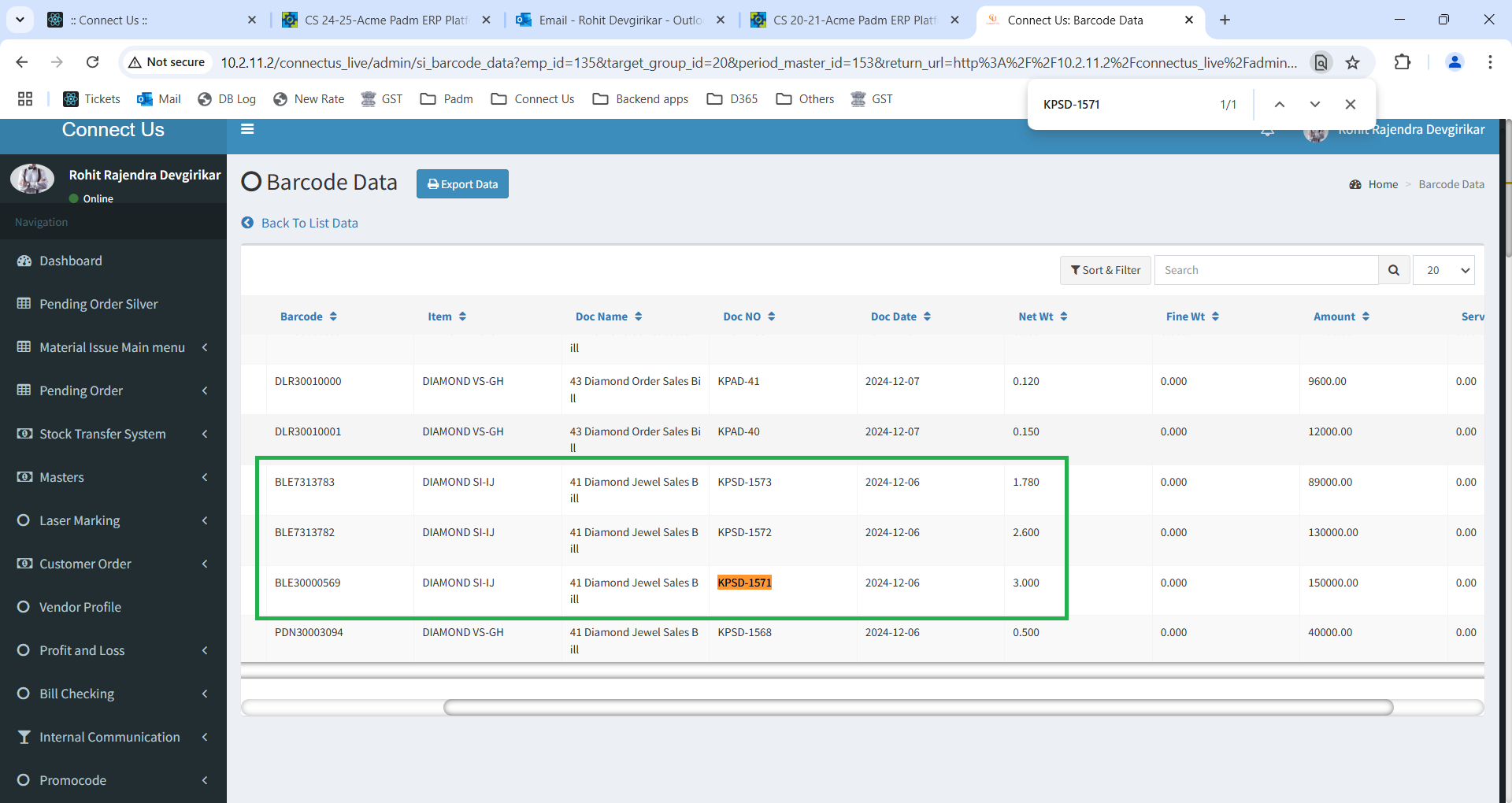This screenshot has width=1512, height=803.
Task: Click barcode cell PDN30003094
Action: pos(309,632)
